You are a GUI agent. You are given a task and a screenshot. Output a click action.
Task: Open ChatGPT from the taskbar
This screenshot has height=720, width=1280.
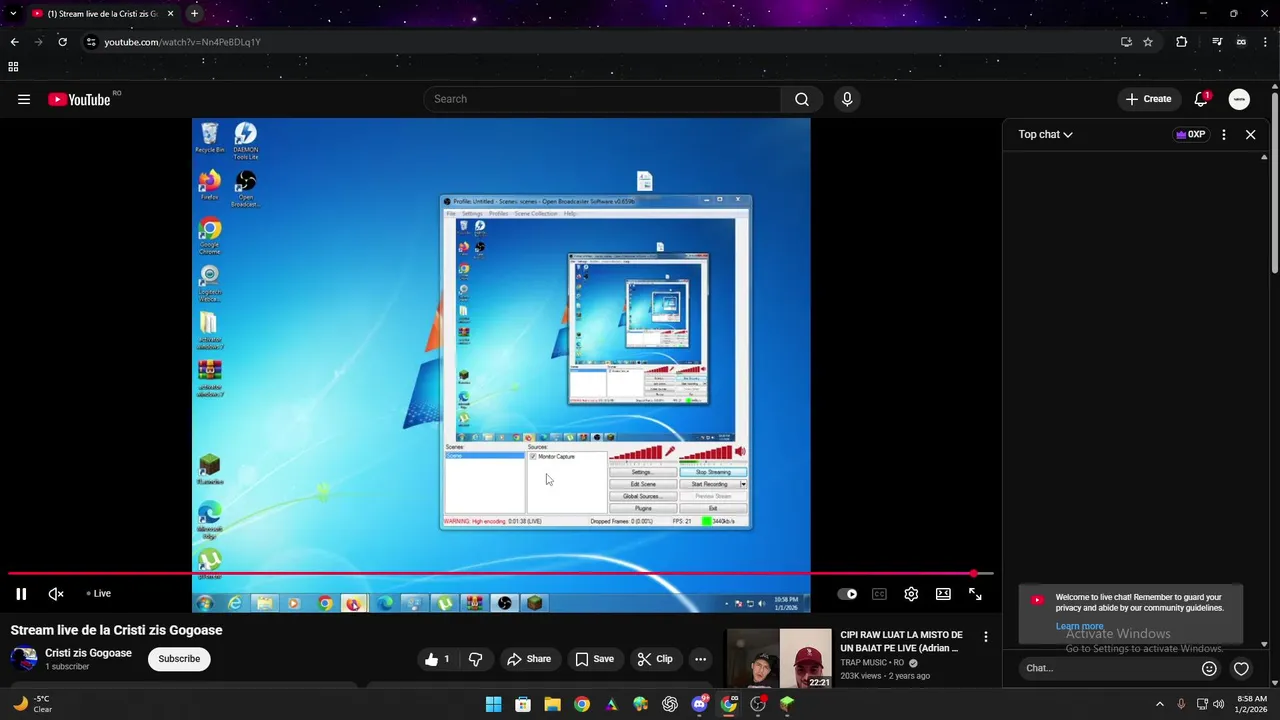tap(670, 704)
